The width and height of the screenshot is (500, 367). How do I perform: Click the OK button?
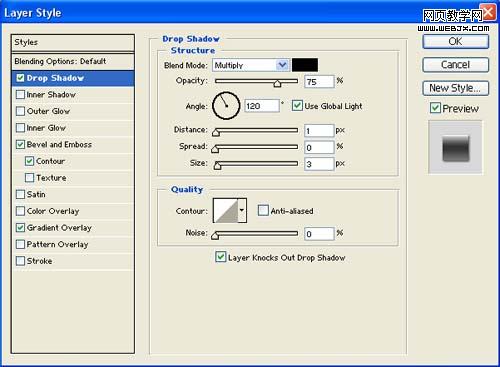pyautogui.click(x=455, y=42)
